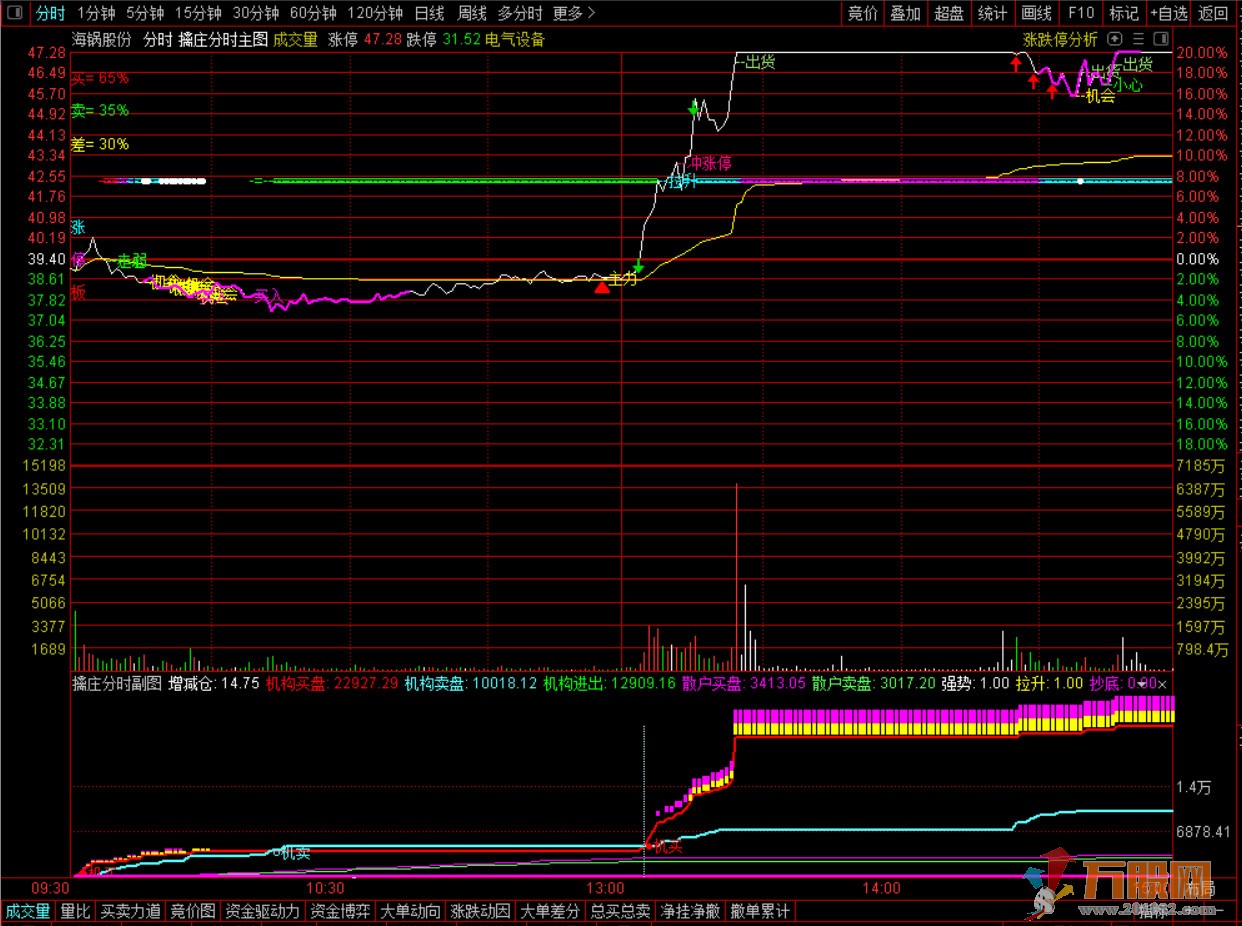
Task: Click the green arrow marker near 拉升
Action: click(x=694, y=108)
